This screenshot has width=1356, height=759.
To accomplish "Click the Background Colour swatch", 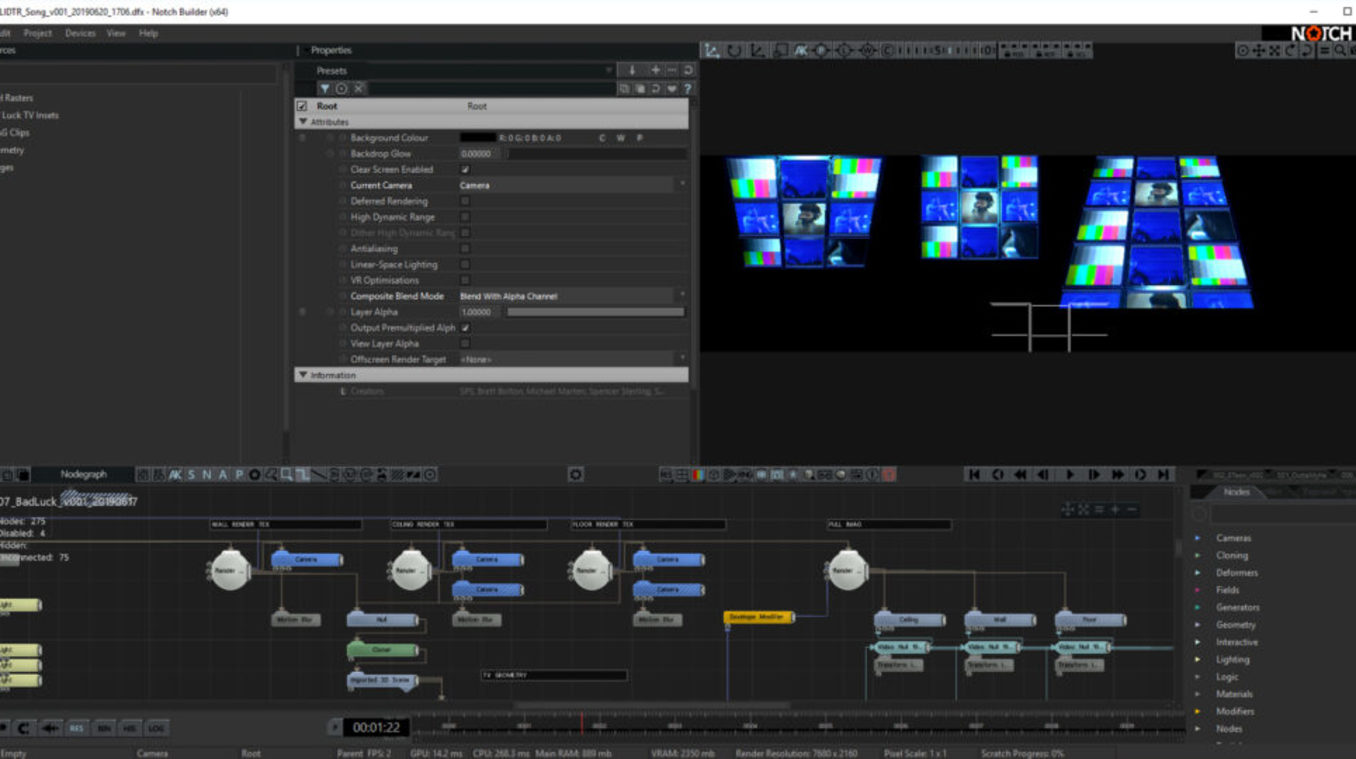I will [477, 138].
